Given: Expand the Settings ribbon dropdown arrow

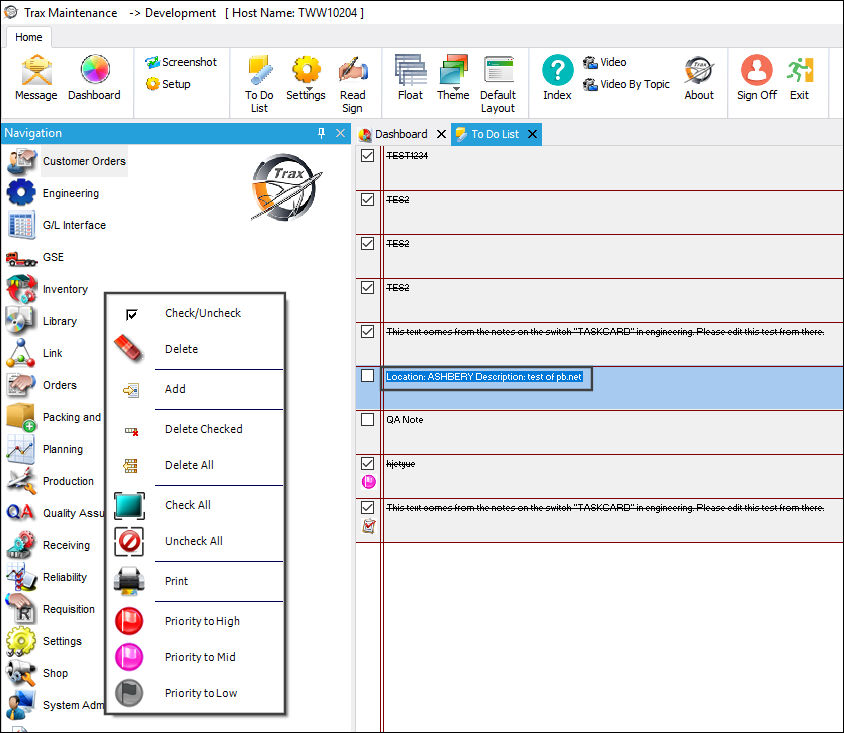Looking at the screenshot, I should pos(309,89).
